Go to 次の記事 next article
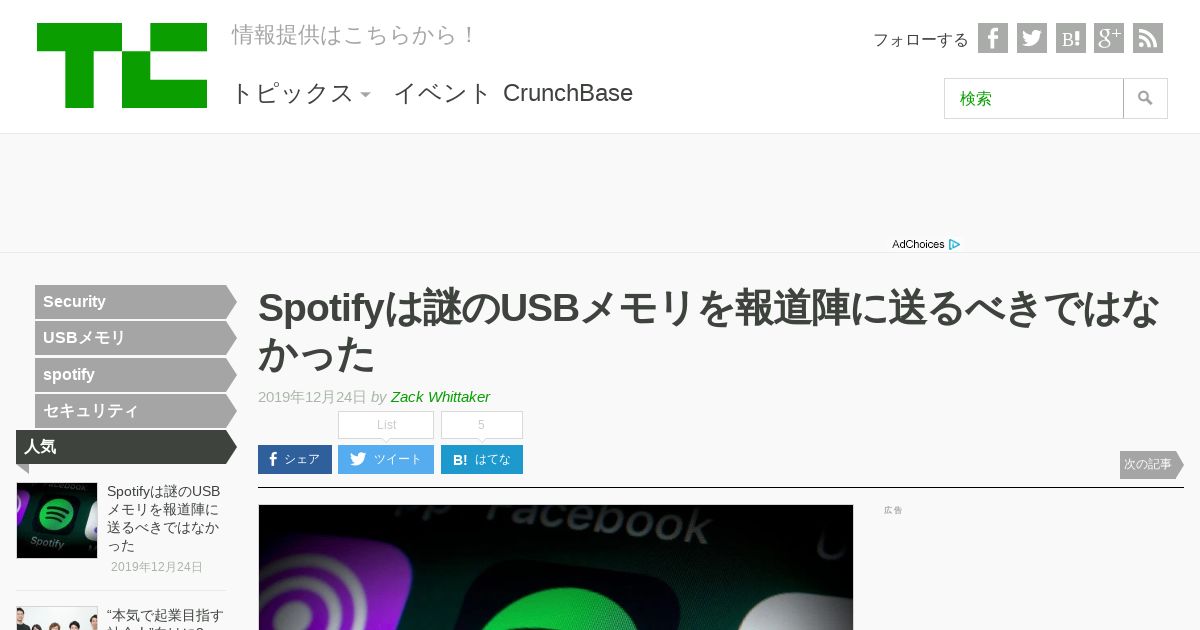 [1151, 464]
